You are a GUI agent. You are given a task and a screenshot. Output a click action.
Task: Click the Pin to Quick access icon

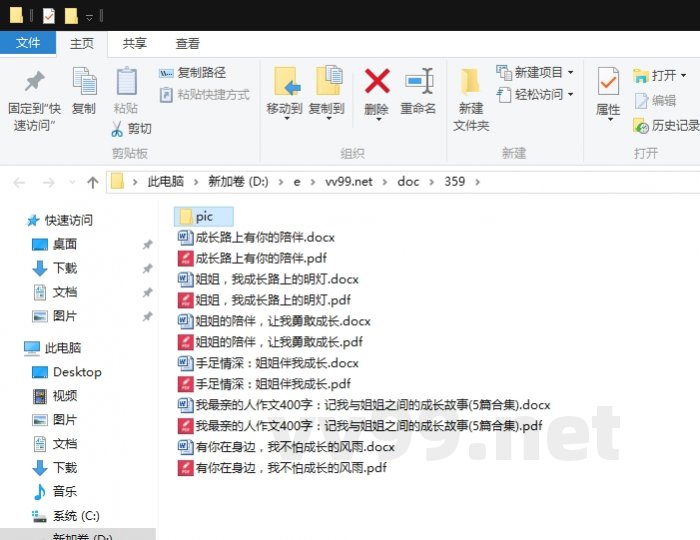(x=34, y=82)
